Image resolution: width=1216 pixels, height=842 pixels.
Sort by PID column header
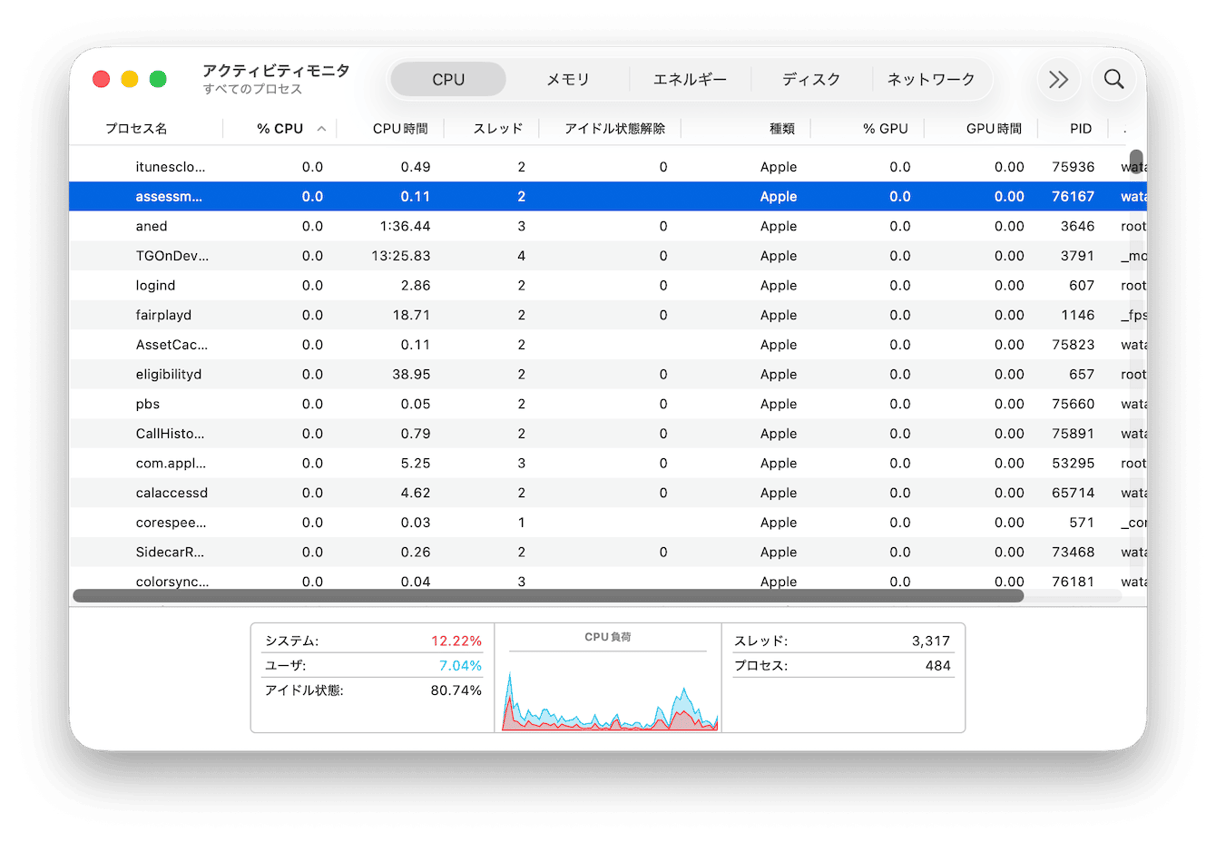1080,129
